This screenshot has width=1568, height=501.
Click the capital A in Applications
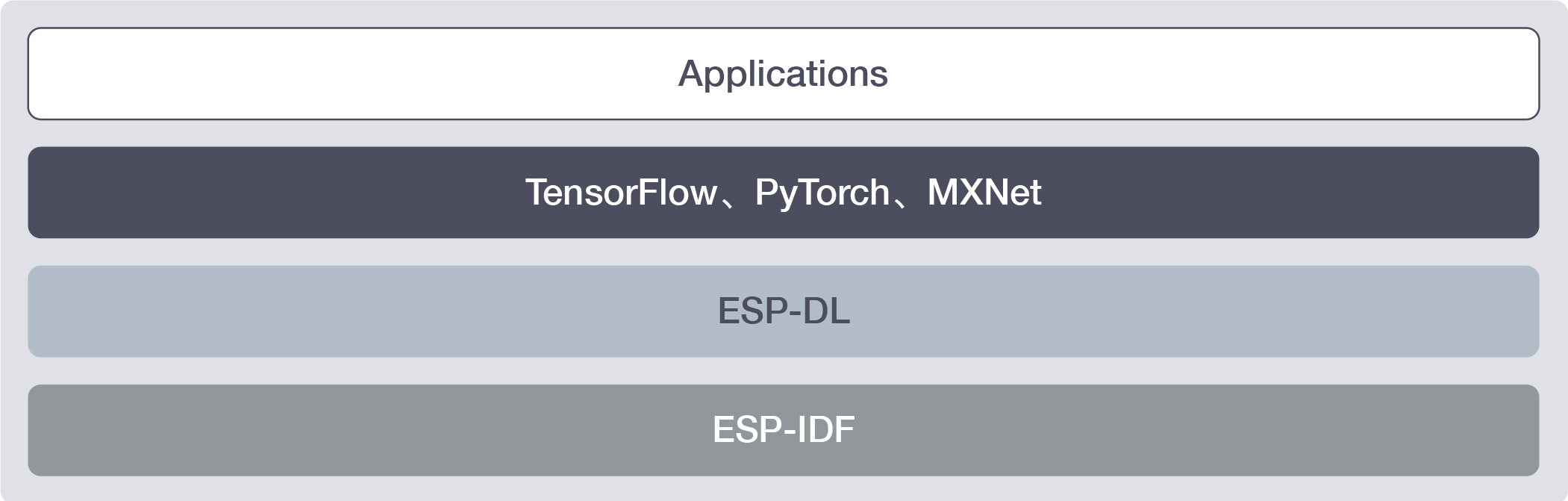[691, 73]
